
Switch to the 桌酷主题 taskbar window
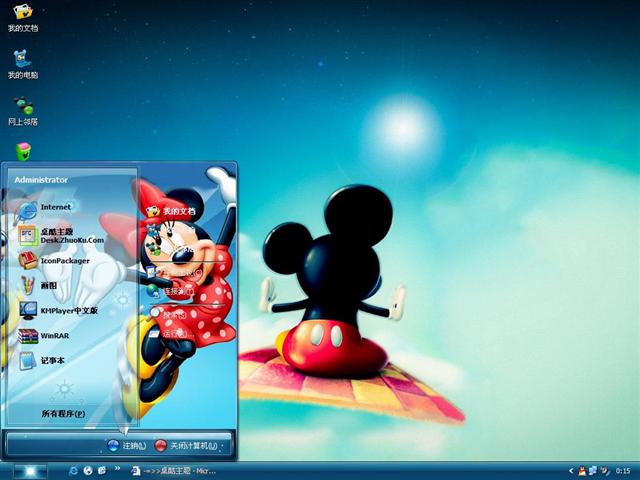coord(175,470)
